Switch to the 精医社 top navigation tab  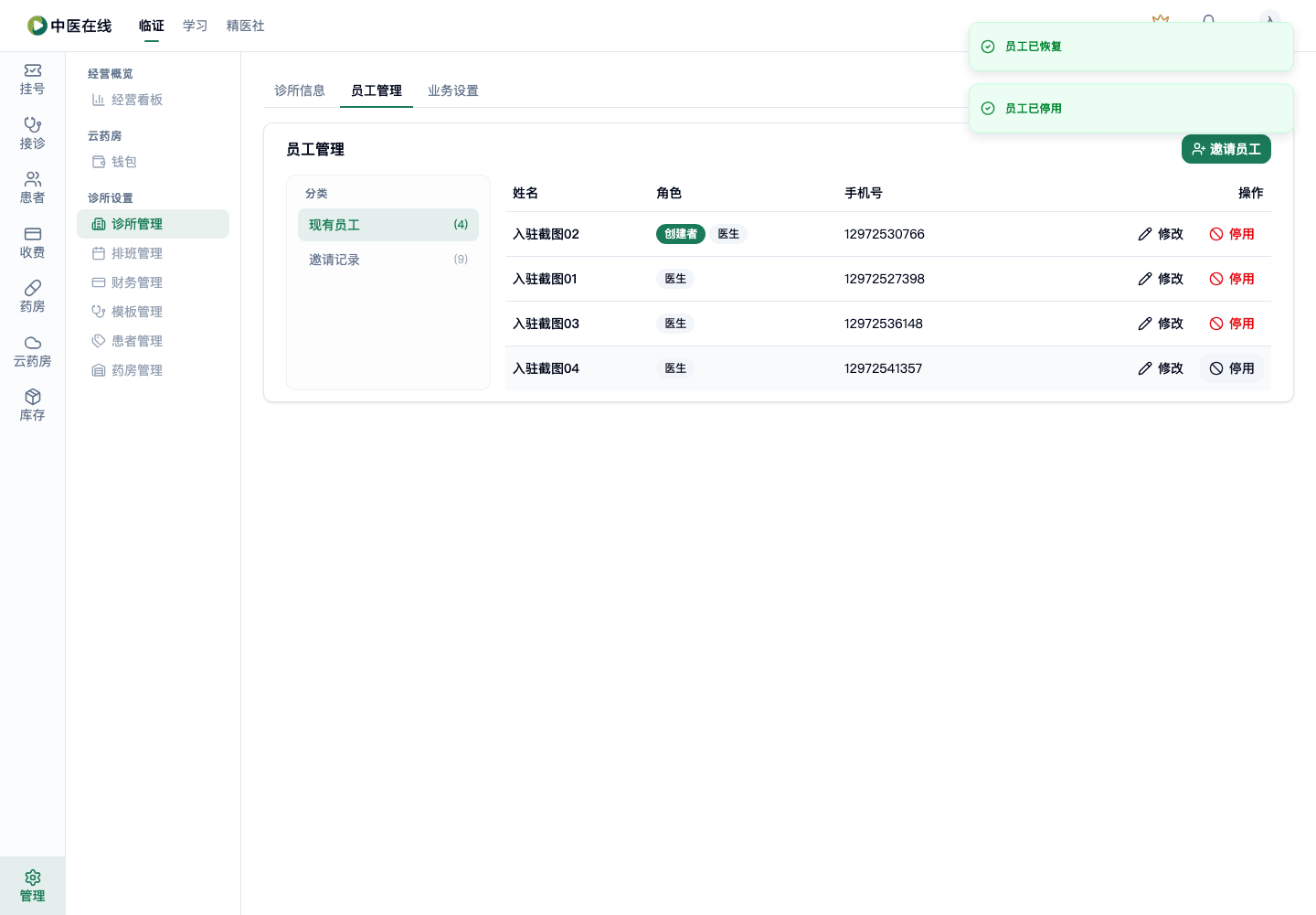[246, 26]
